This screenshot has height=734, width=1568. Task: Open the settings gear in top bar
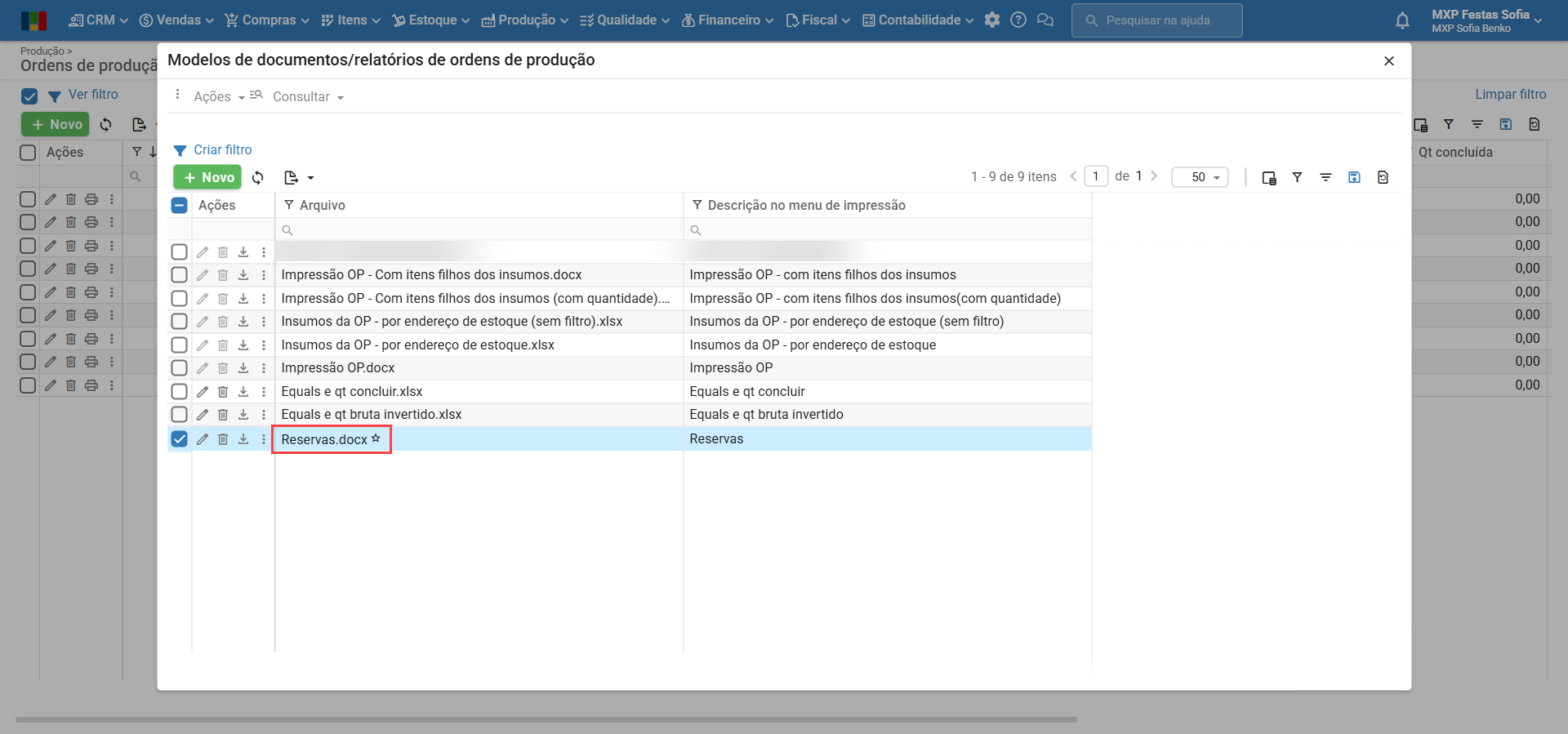pyautogui.click(x=992, y=20)
